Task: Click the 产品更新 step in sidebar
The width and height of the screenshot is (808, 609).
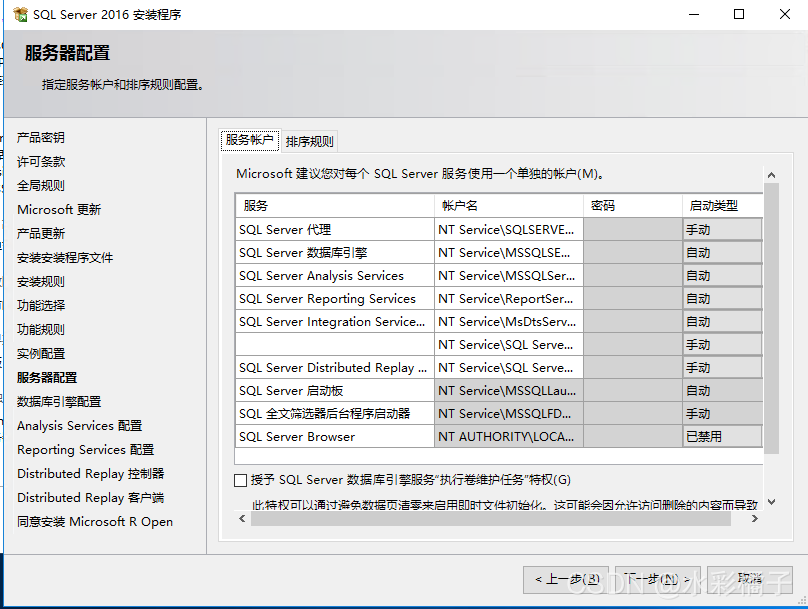Action: coord(41,233)
